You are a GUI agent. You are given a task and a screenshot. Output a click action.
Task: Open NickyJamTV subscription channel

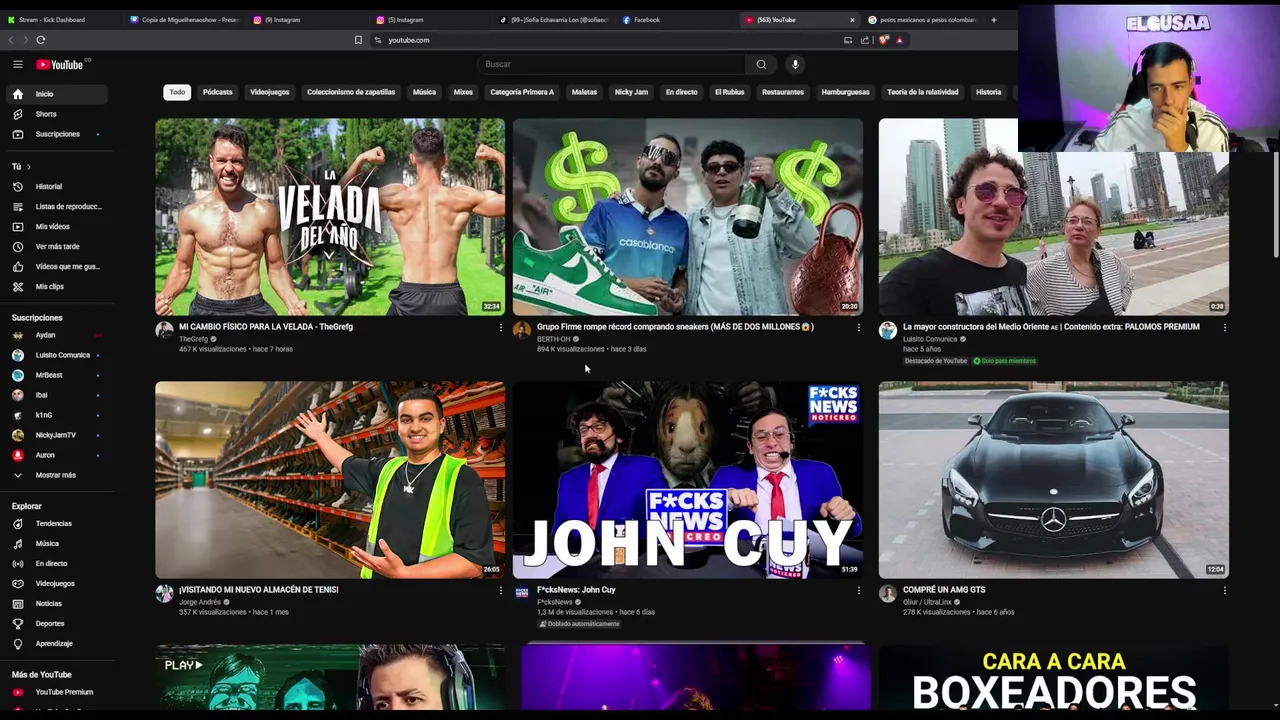coord(55,435)
